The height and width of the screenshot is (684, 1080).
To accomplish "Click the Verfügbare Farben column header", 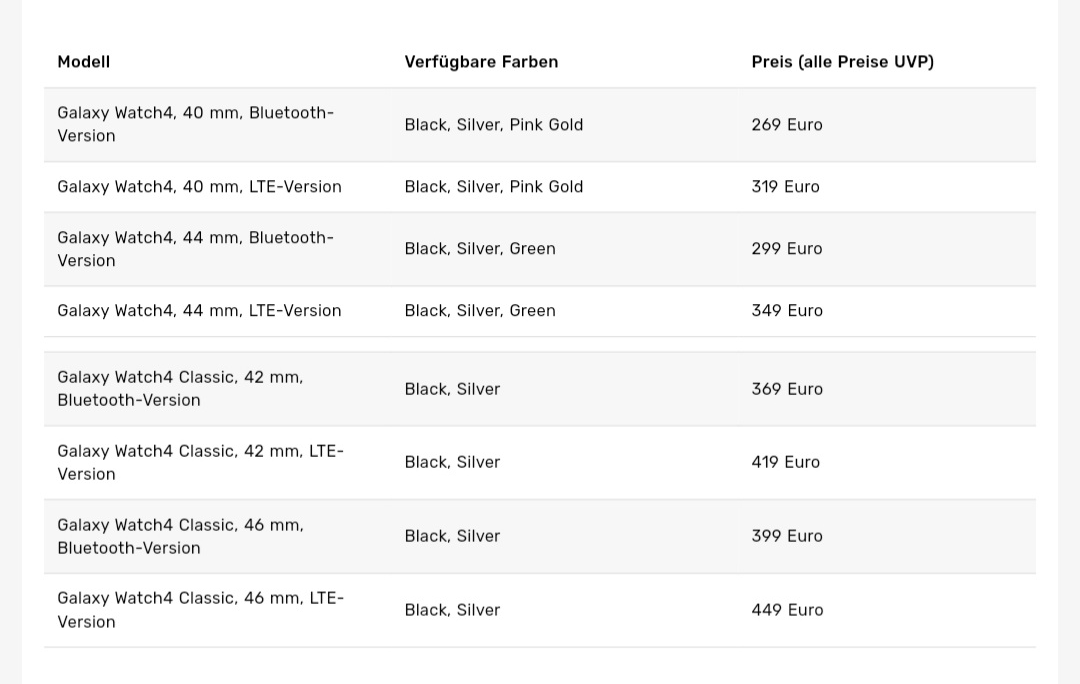I will 481,62.
